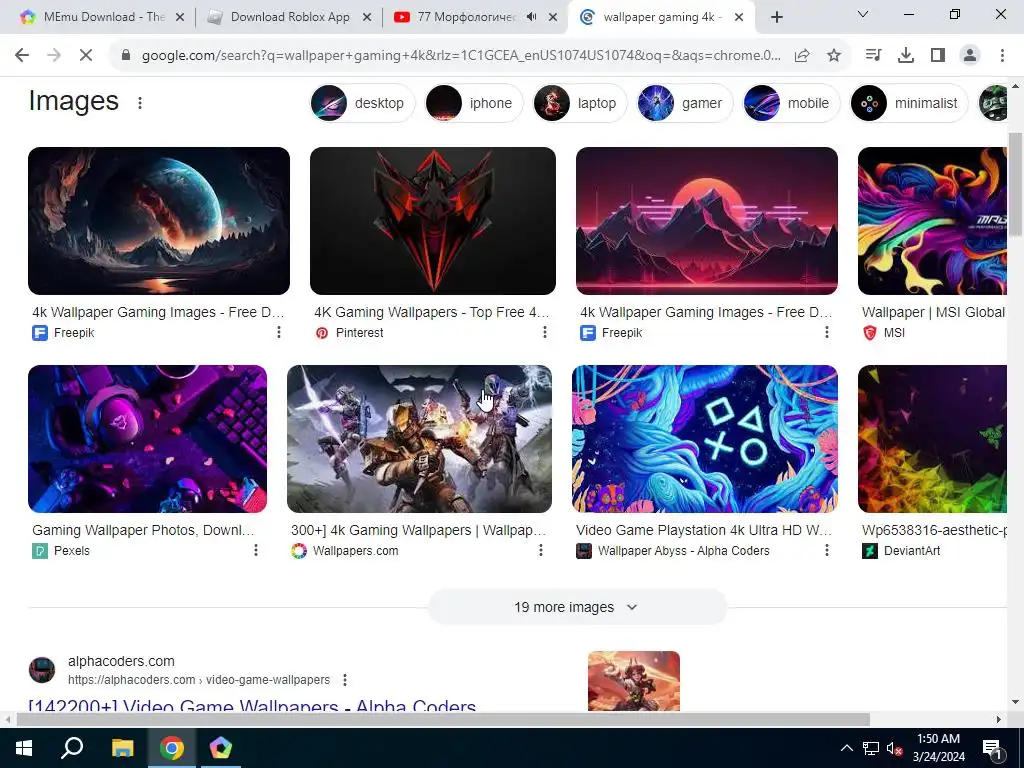Open Wallpaper | MSI Global link
Screen dimensions: 1024x768
tap(933, 312)
